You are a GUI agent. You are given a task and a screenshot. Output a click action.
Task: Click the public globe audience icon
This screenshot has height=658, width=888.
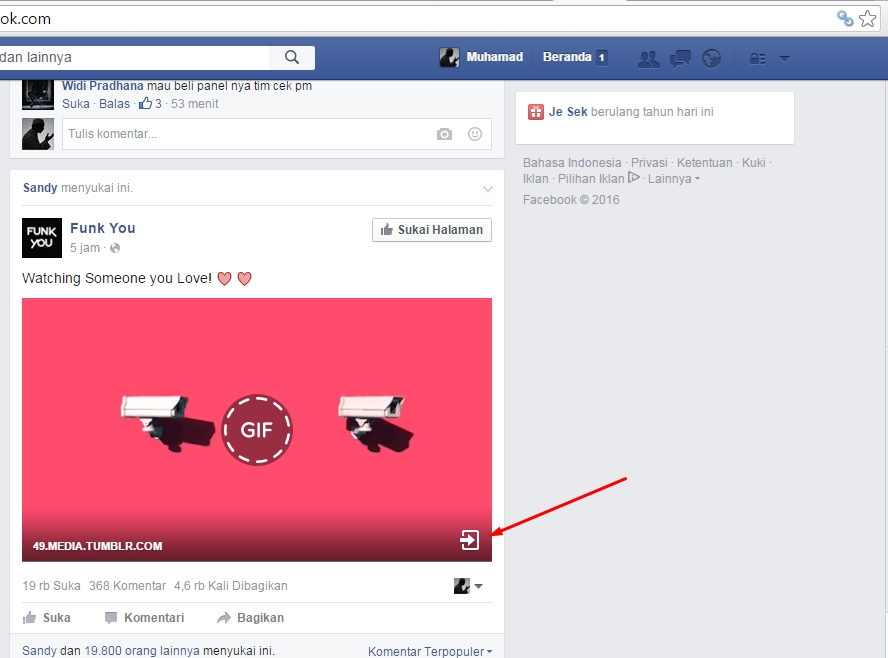point(115,248)
